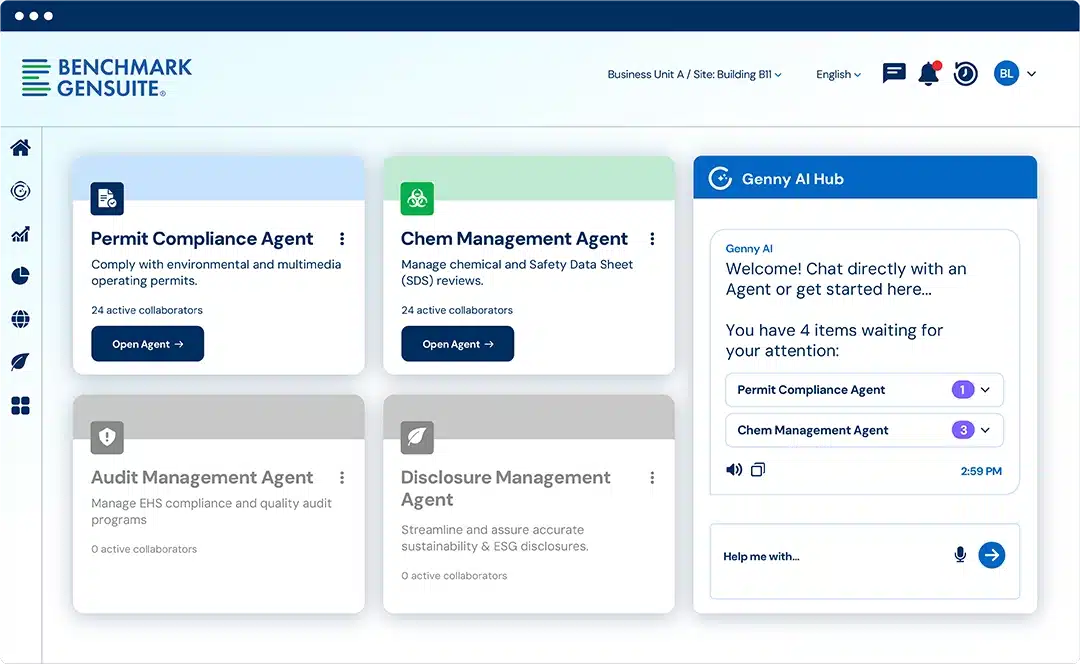Image resolution: width=1080 pixels, height=666 pixels.
Task: Open the Business Unit A site dropdown
Action: tap(694, 74)
